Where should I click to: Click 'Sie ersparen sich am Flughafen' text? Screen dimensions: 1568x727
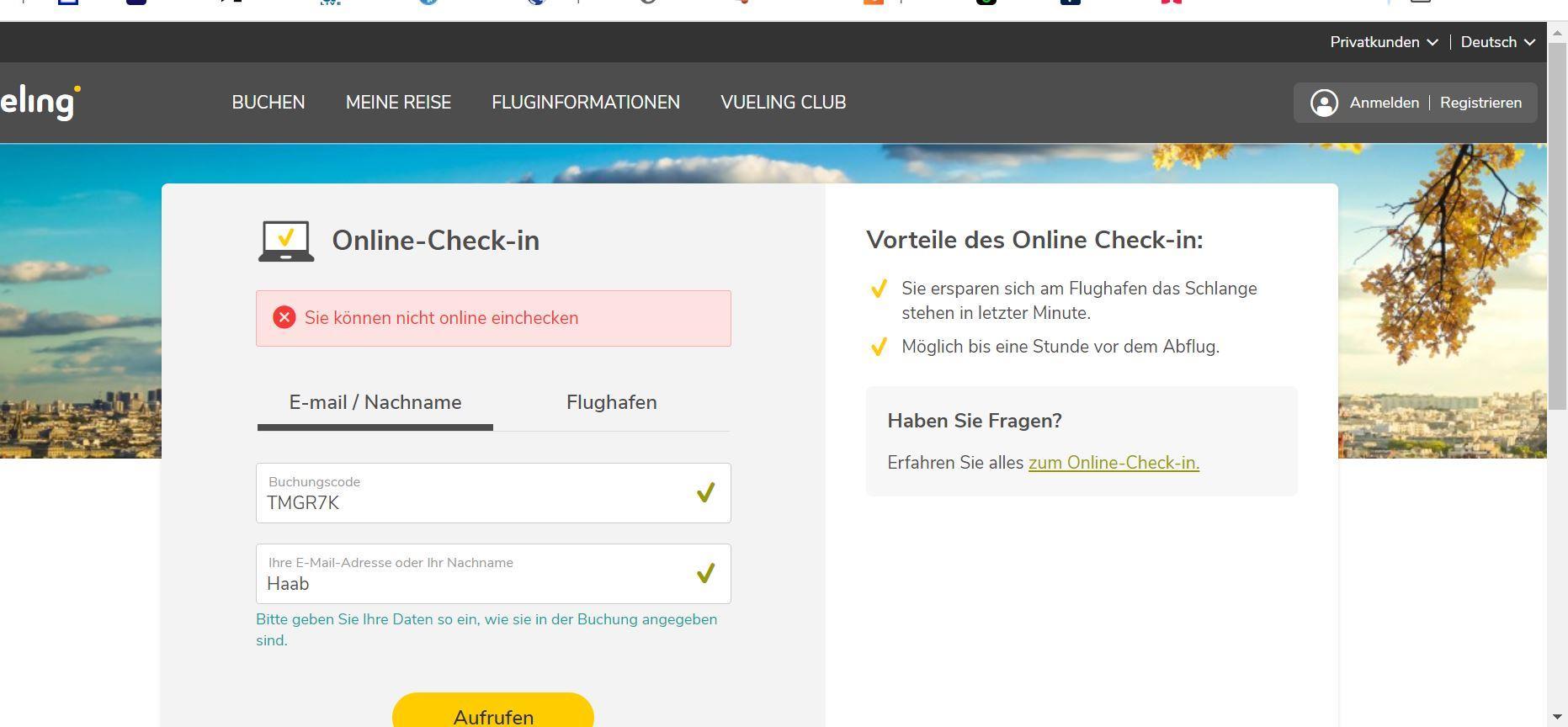point(1079,300)
